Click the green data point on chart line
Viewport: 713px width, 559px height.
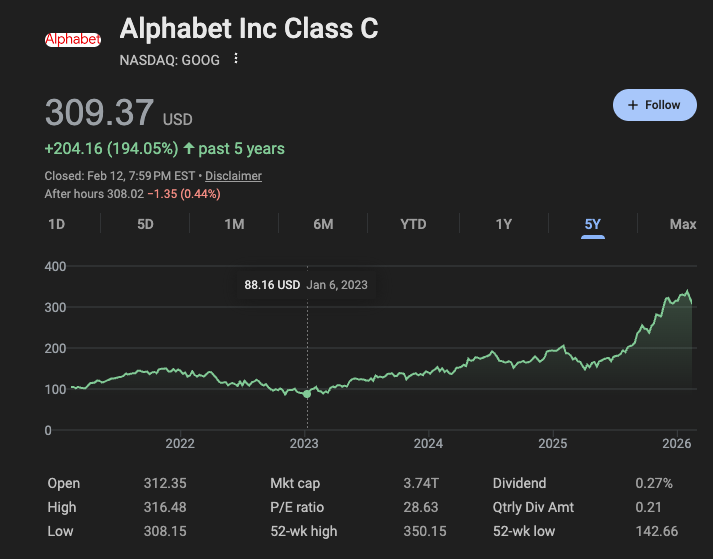click(307, 394)
